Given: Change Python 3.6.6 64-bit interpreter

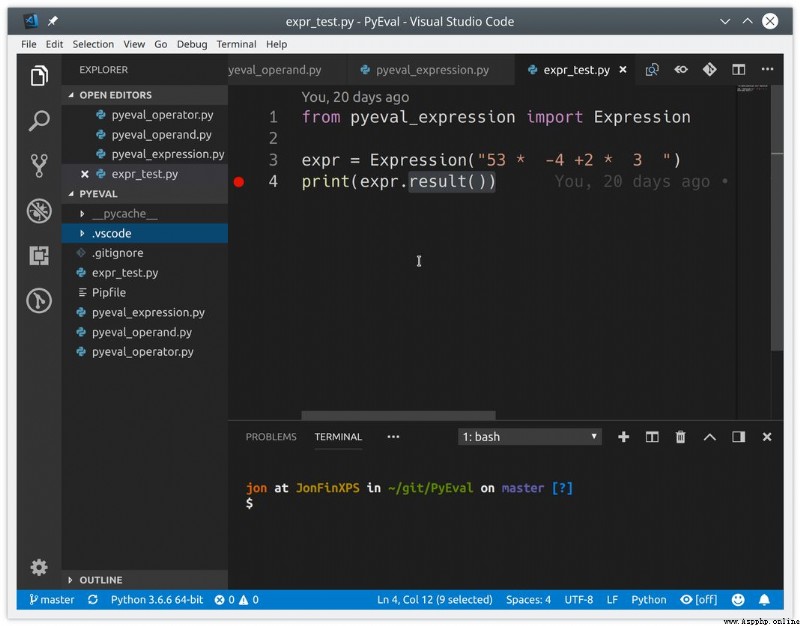Looking at the screenshot, I should 157,599.
